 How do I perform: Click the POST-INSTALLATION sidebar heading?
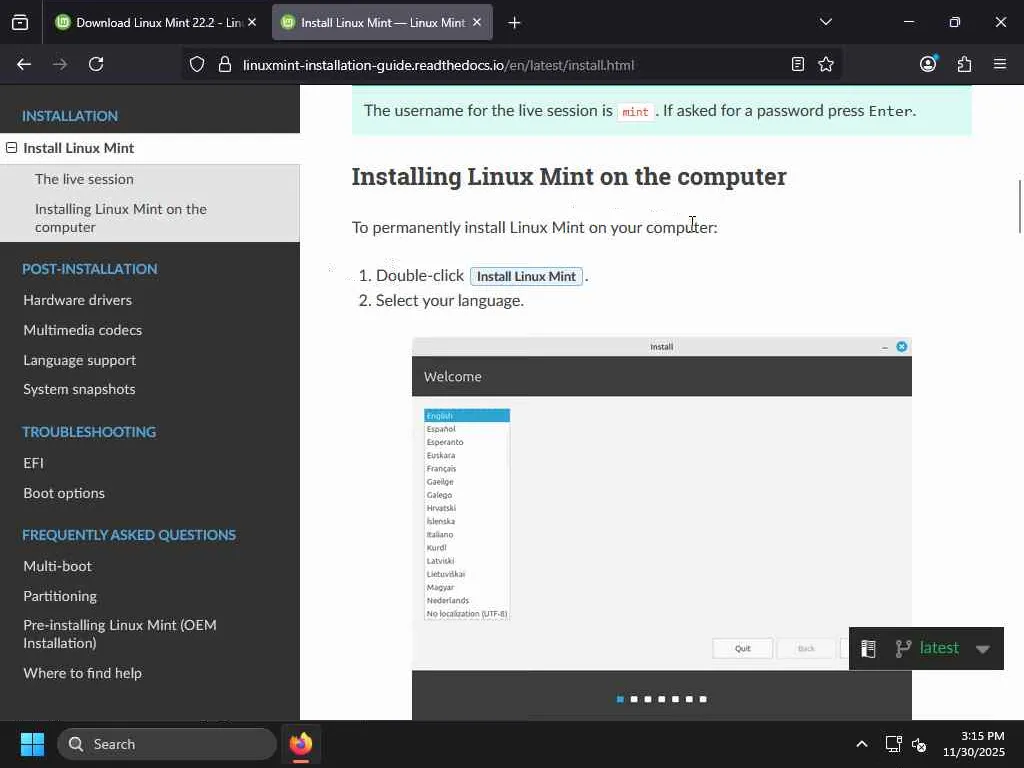pos(89,269)
